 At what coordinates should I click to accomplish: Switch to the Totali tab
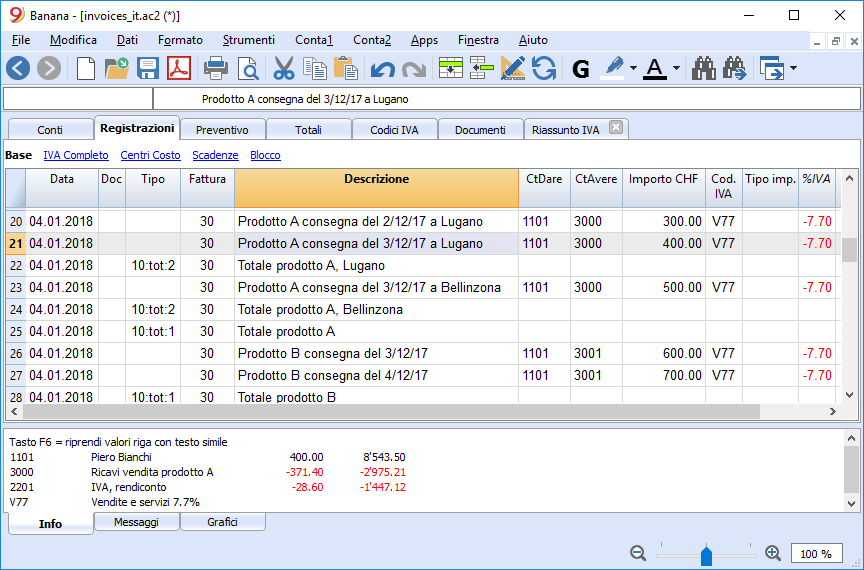pos(308,130)
